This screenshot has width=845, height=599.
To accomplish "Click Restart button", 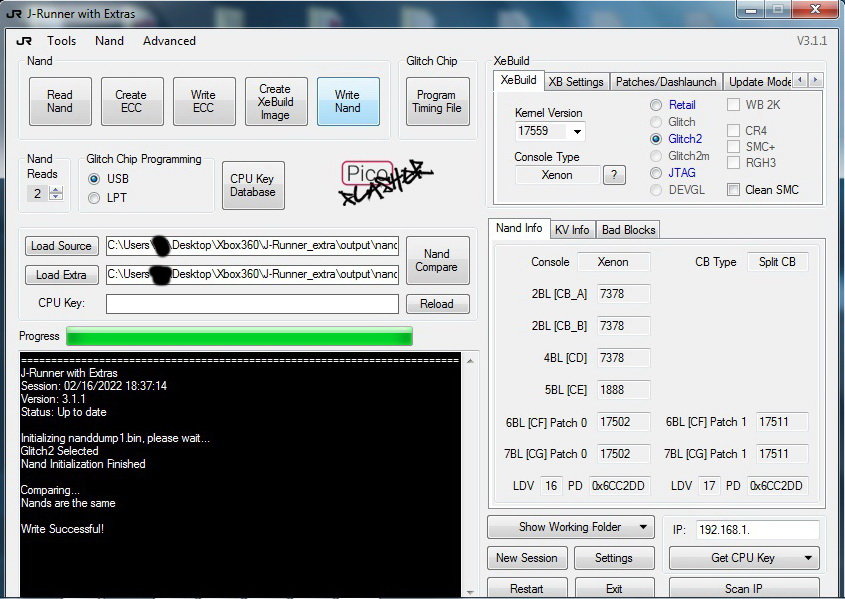I will point(527,588).
